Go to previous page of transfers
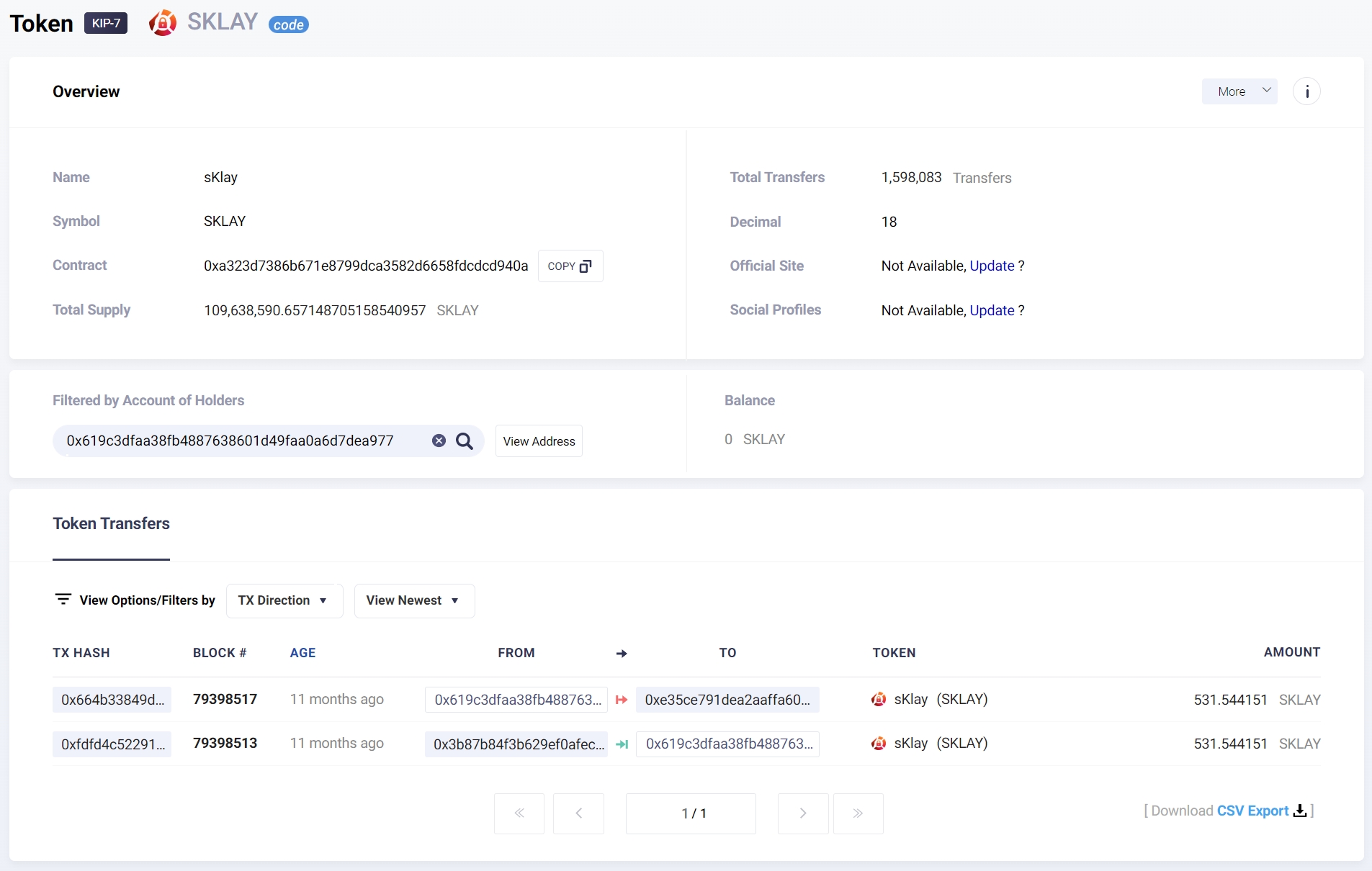Viewport: 1372px width, 871px height. pyautogui.click(x=578, y=813)
